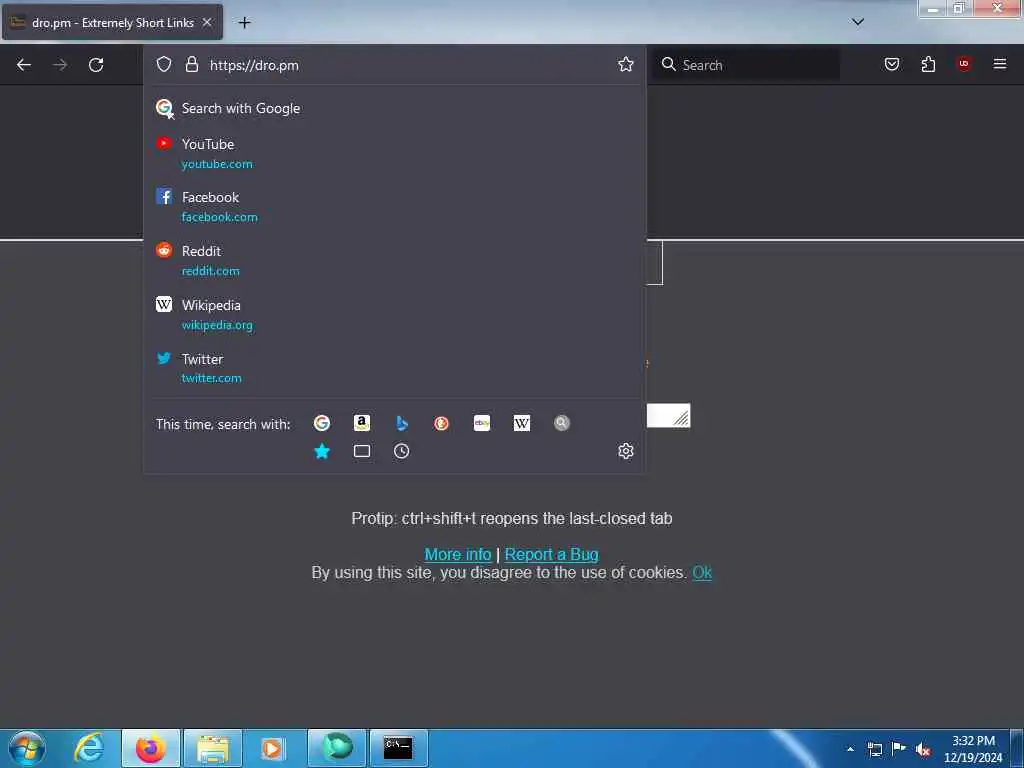Viewport: 1024px width, 768px height.
Task: Open the Action Center flag icon
Action: tap(899, 749)
